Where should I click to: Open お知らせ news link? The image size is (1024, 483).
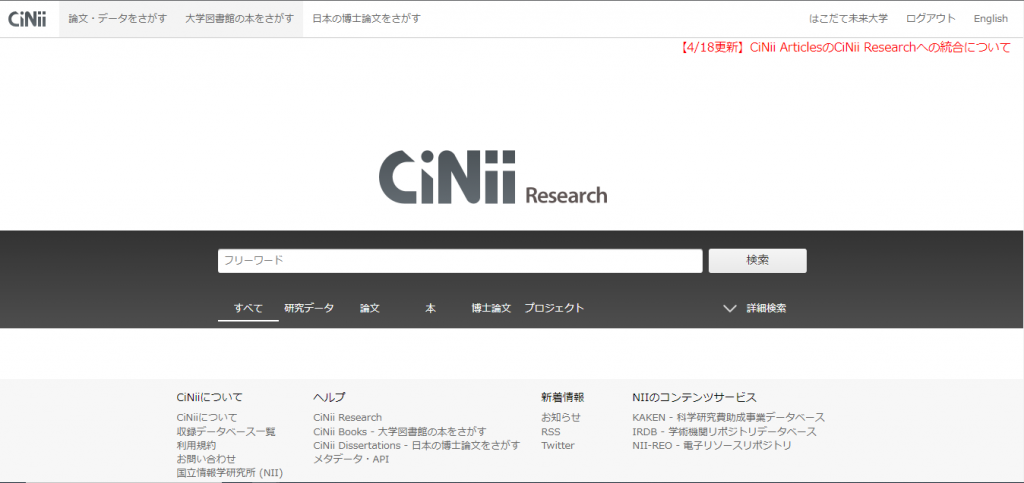pos(561,417)
